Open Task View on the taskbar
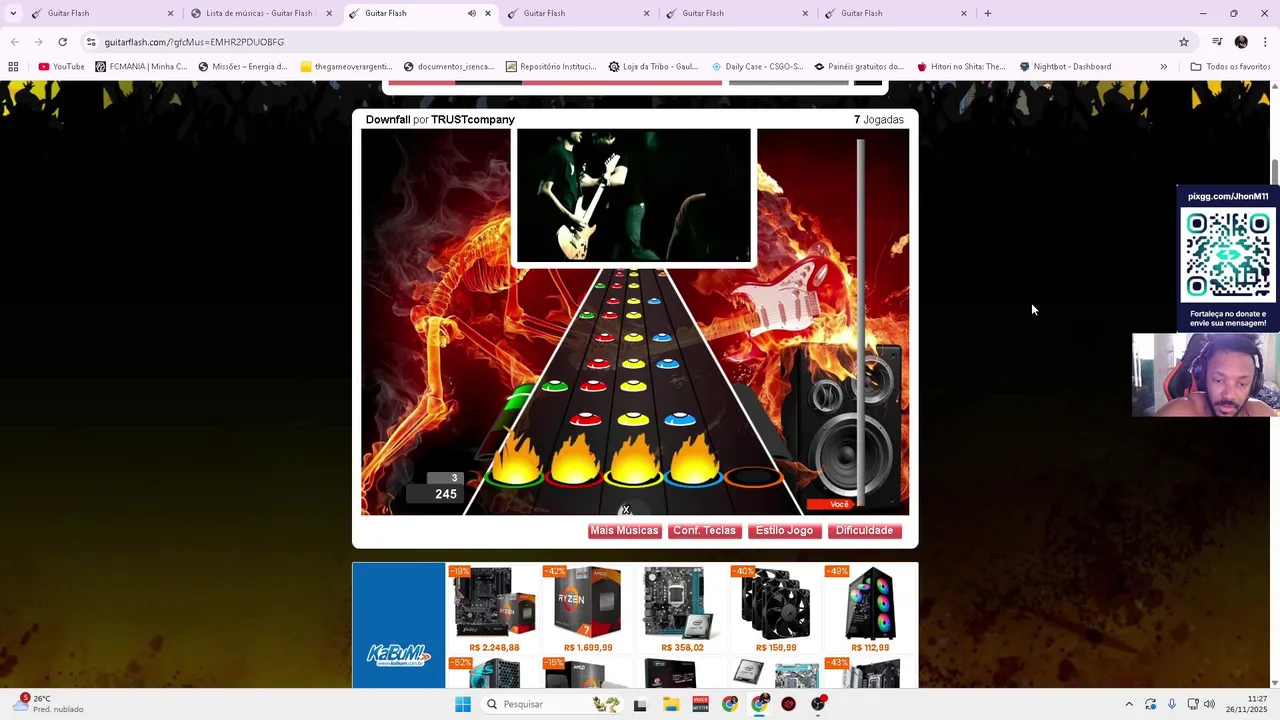 [640, 704]
